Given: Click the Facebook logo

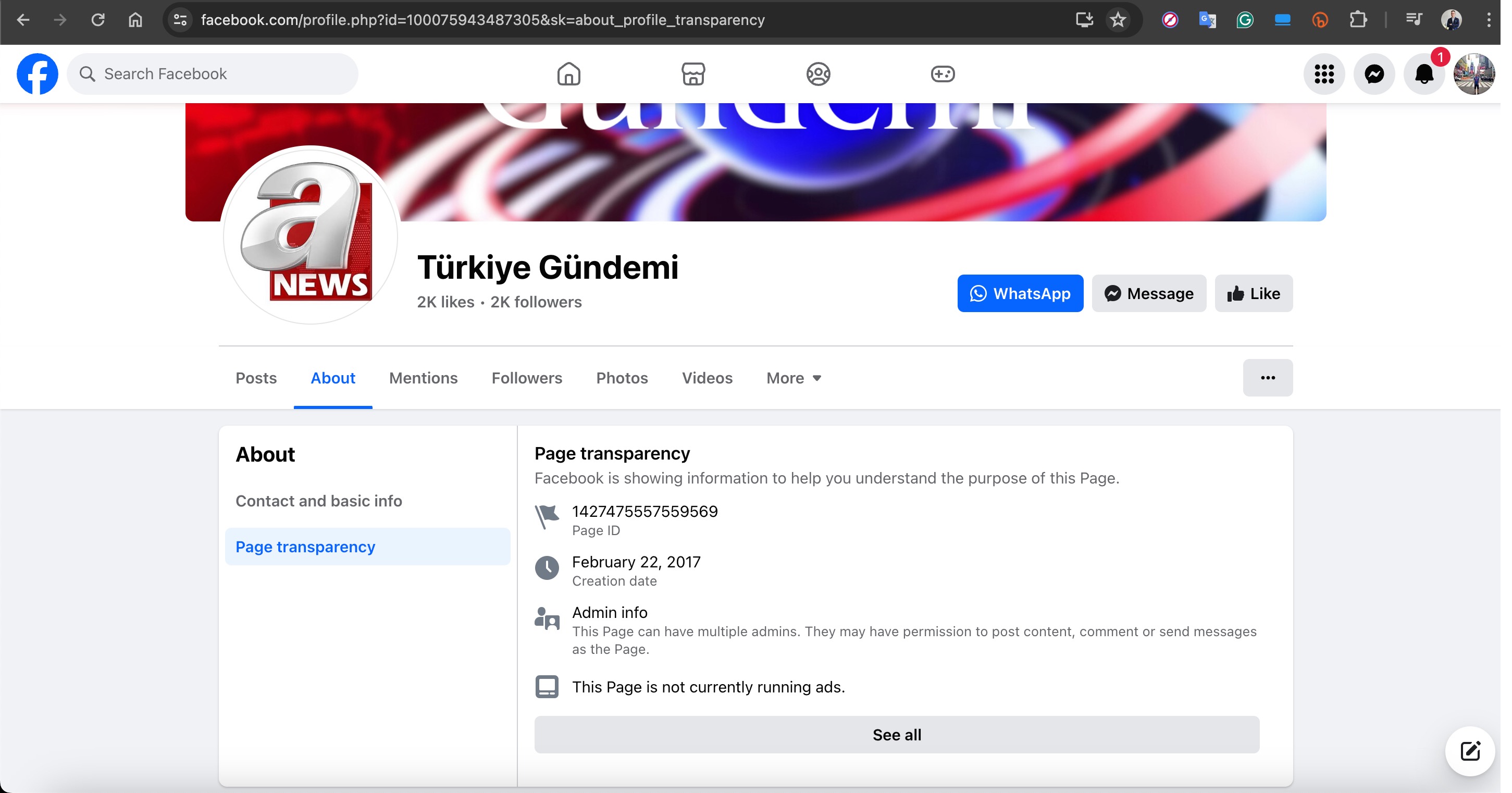Looking at the screenshot, I should [x=38, y=74].
